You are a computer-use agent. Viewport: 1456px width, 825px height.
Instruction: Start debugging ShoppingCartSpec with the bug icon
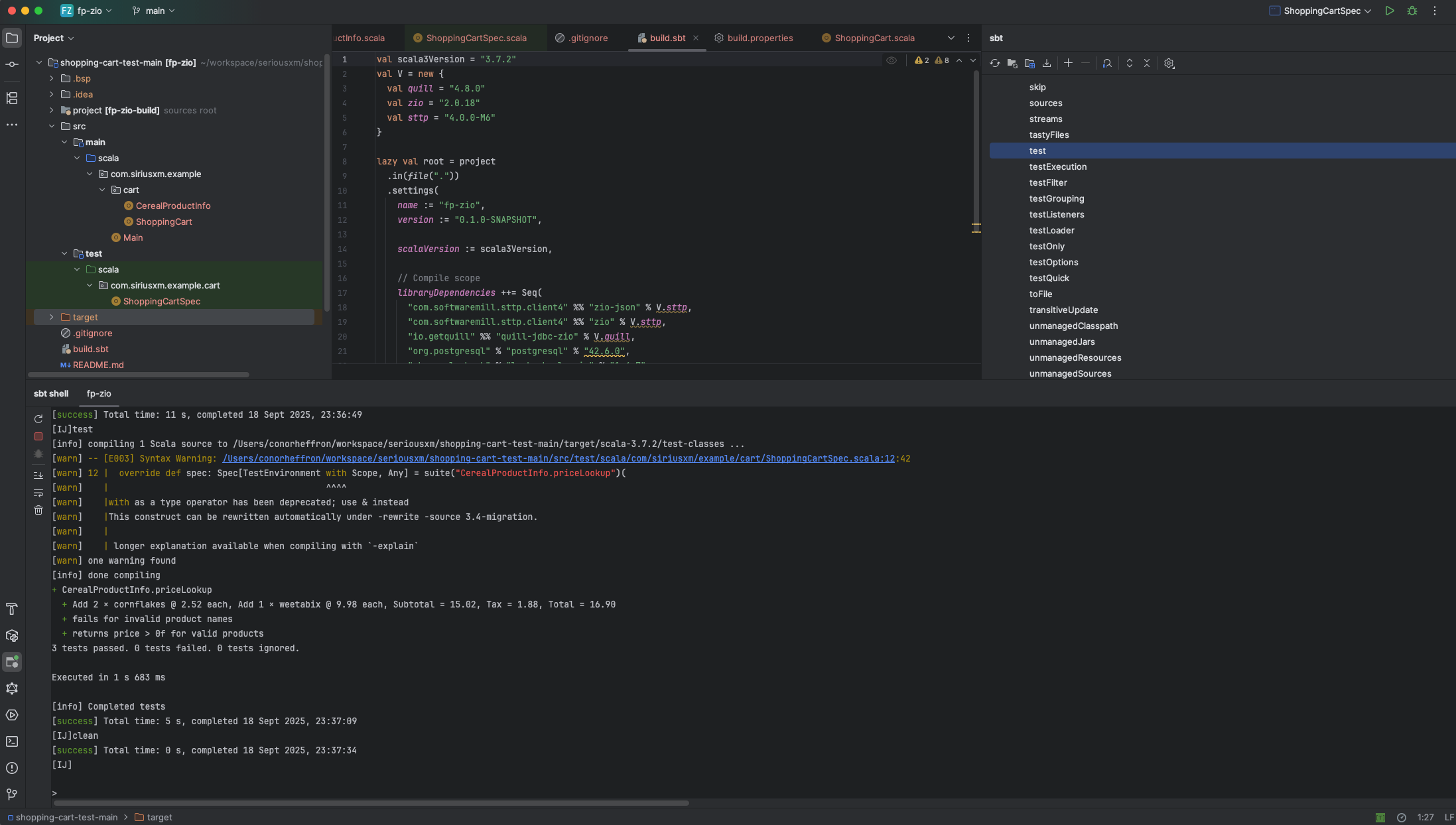1412,11
